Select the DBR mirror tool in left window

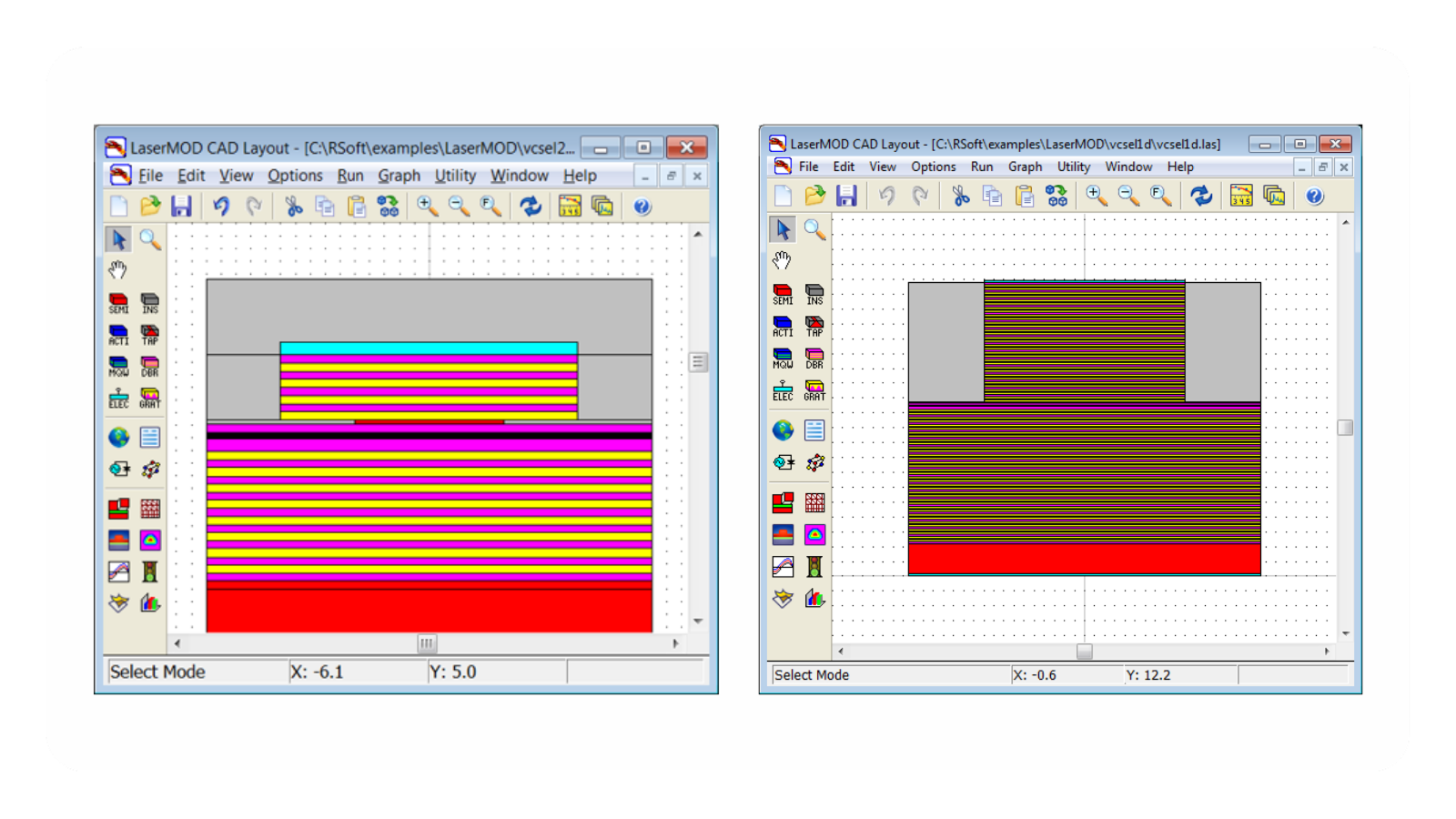point(150,367)
